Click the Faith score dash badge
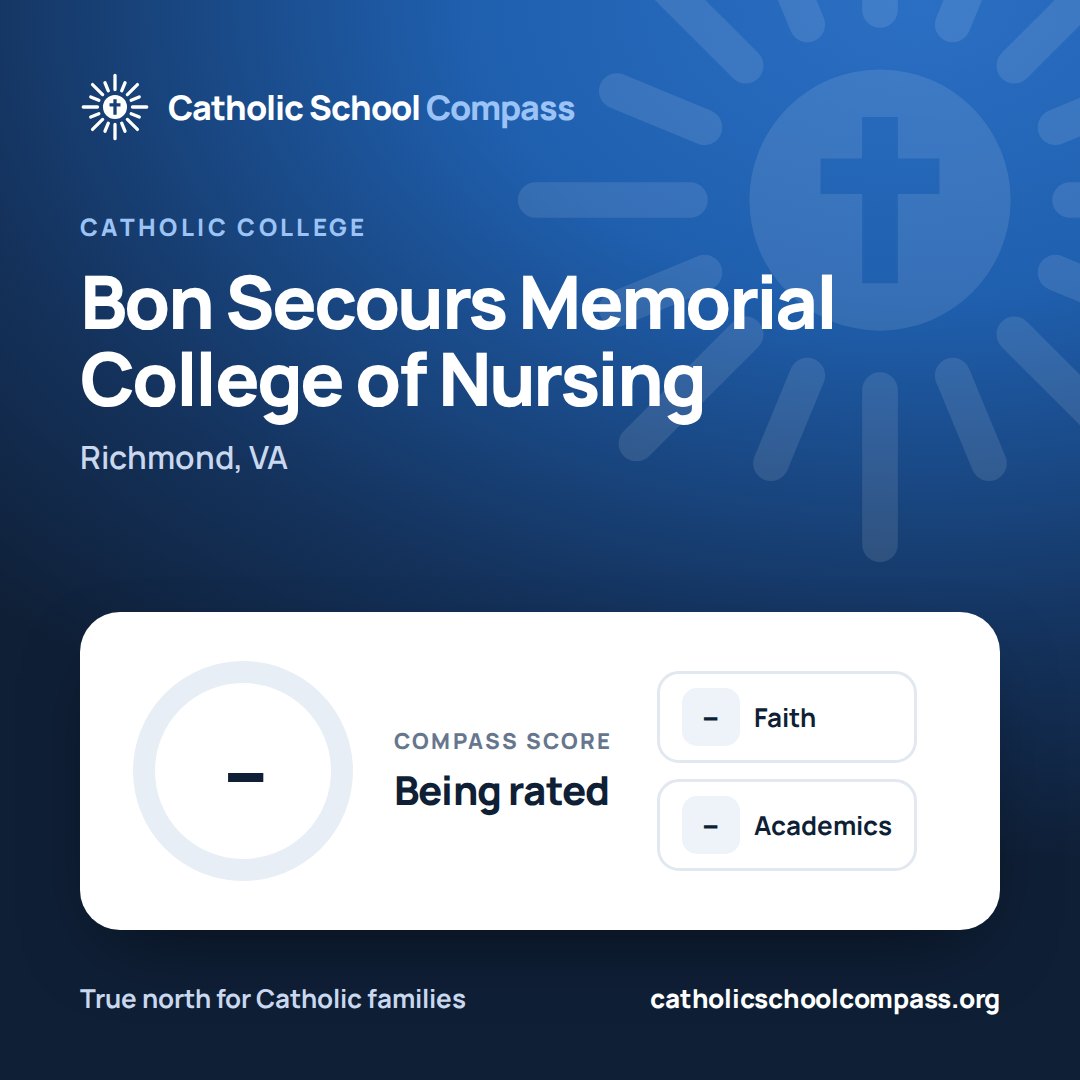 click(x=711, y=718)
